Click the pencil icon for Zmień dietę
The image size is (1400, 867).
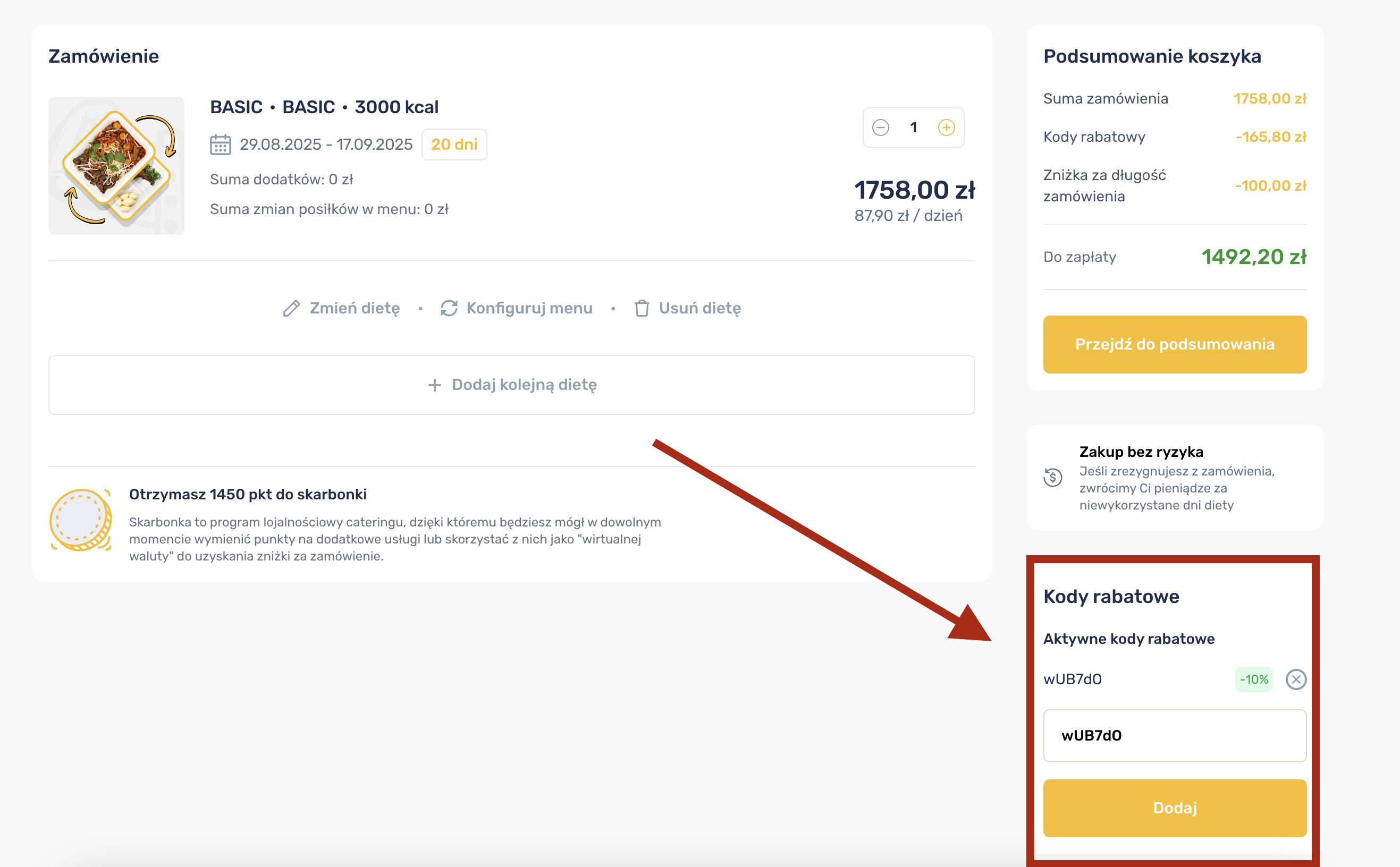(291, 309)
